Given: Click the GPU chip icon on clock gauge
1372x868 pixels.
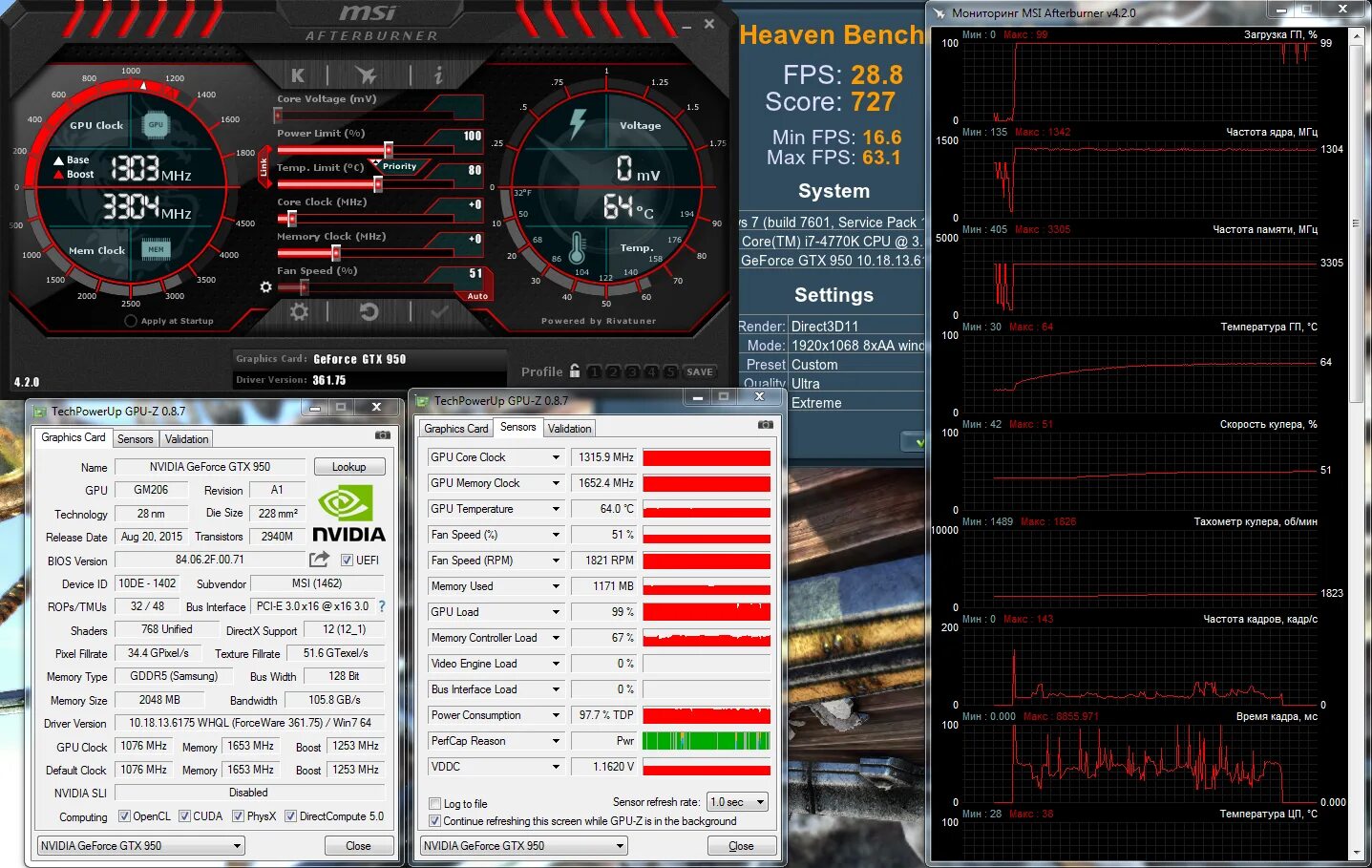Looking at the screenshot, I should tap(156, 125).
